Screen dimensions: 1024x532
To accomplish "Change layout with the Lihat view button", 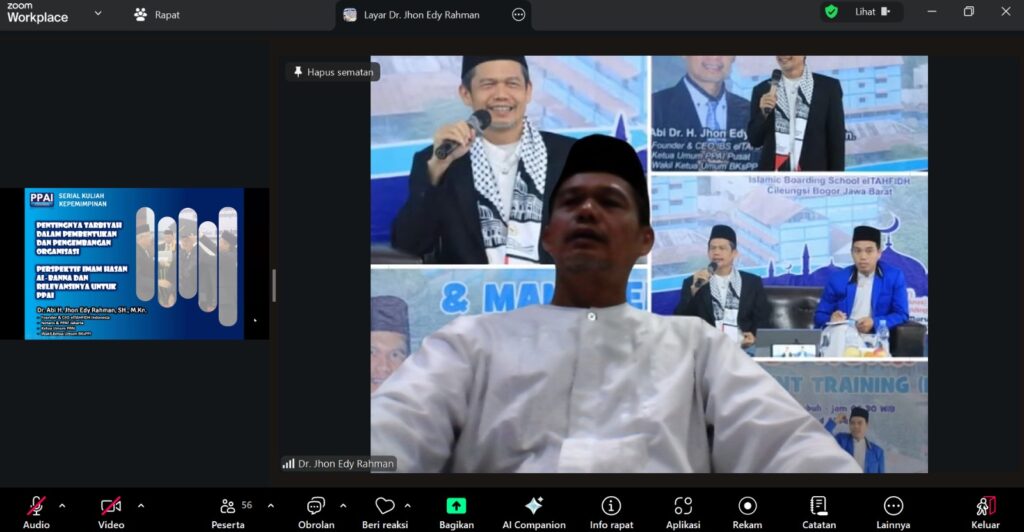I will coord(872,12).
